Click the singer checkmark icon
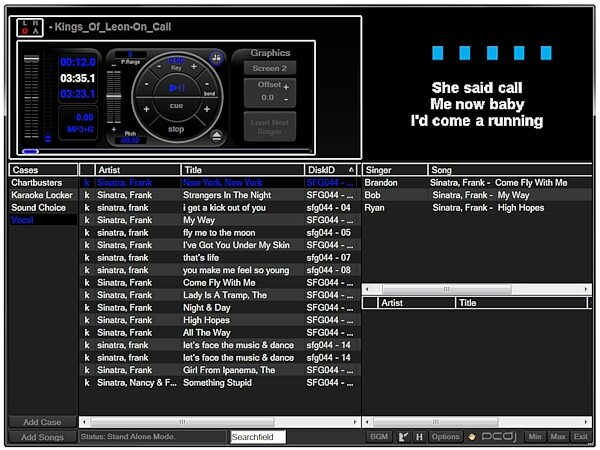Screen dimensions: 600x450 pyautogui.click(x=403, y=437)
